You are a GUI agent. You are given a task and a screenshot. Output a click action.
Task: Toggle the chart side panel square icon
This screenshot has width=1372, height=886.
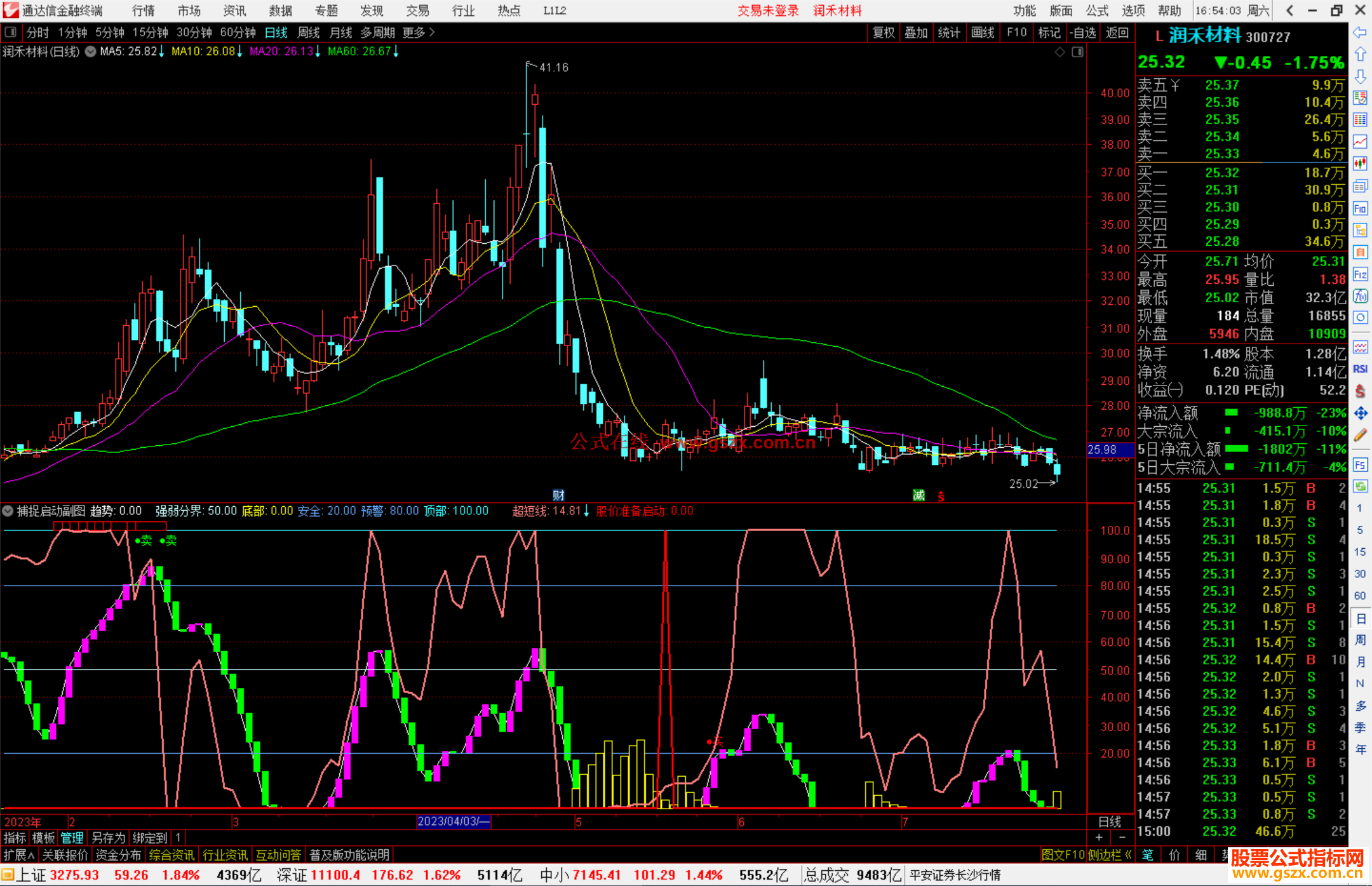pos(1077,52)
